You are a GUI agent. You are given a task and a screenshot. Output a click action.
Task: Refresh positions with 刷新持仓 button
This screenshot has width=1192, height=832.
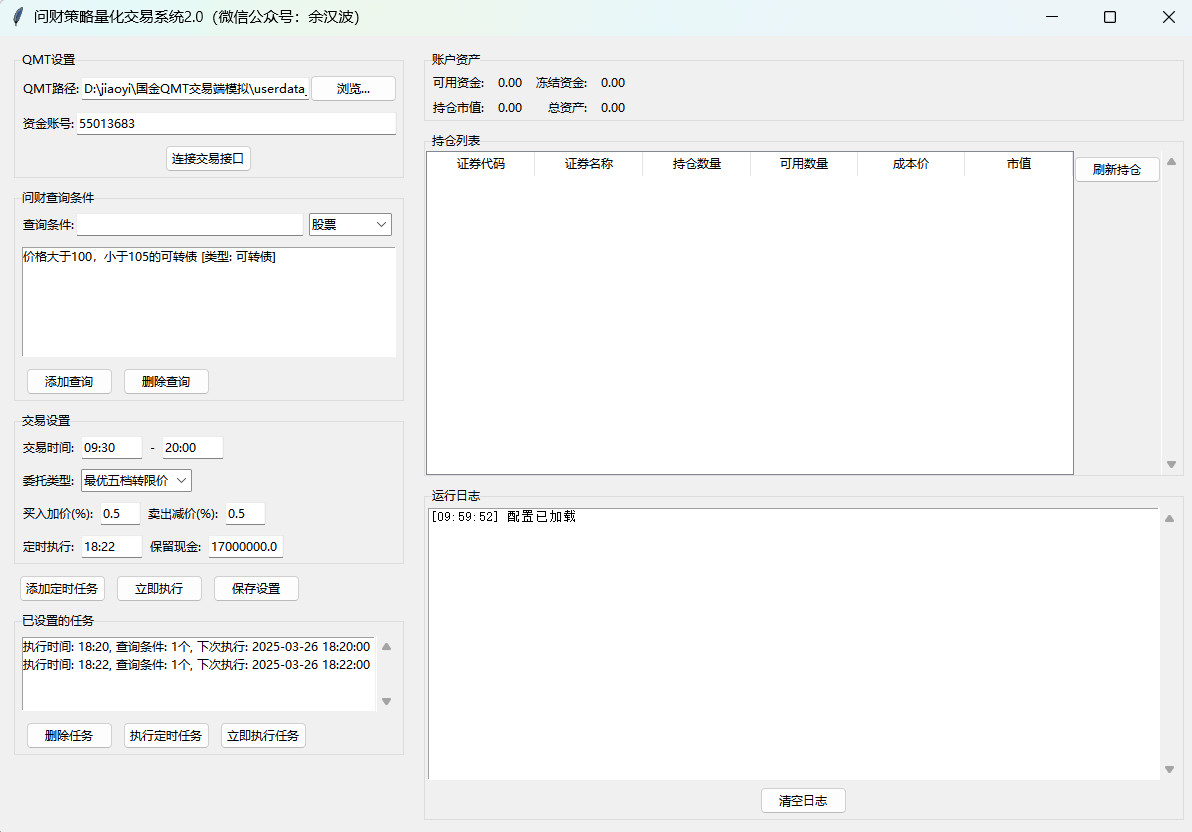tap(1118, 170)
